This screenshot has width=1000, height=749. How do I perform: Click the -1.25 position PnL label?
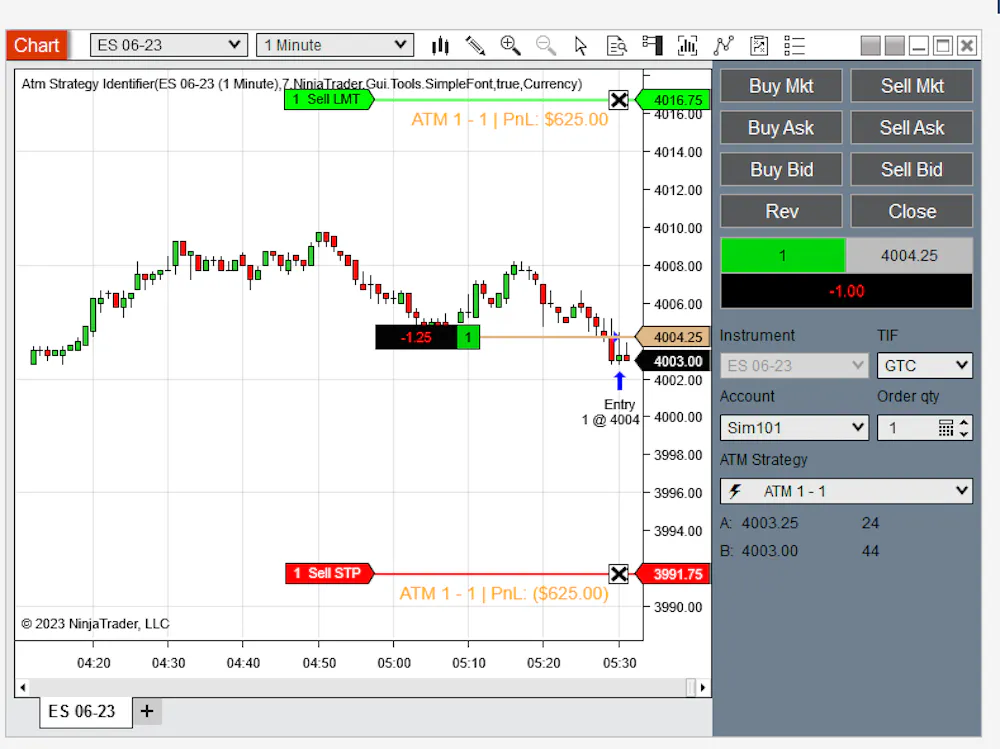[416, 337]
